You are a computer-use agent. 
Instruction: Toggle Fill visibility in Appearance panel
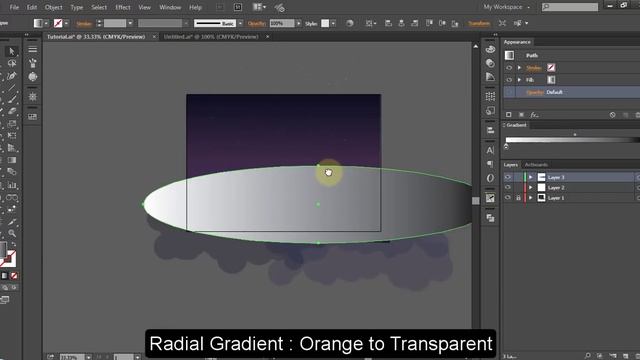click(x=509, y=80)
